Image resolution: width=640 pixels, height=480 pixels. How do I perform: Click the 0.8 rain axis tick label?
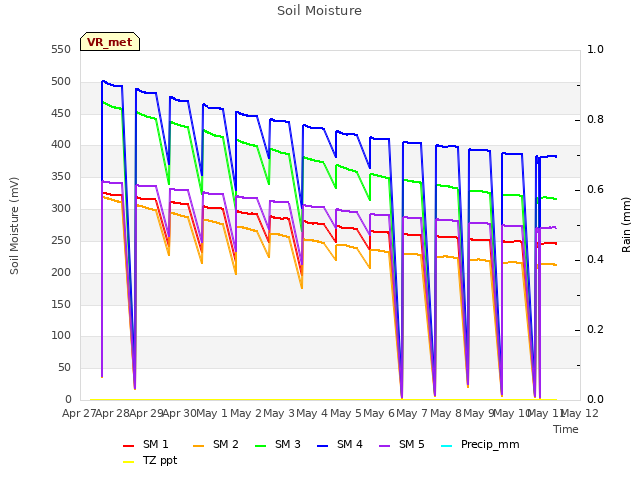click(595, 120)
